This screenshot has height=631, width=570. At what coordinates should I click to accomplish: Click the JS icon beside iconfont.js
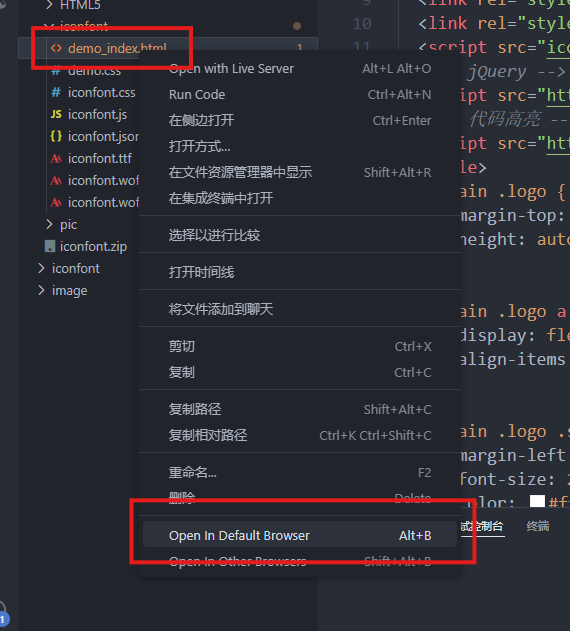(56, 114)
